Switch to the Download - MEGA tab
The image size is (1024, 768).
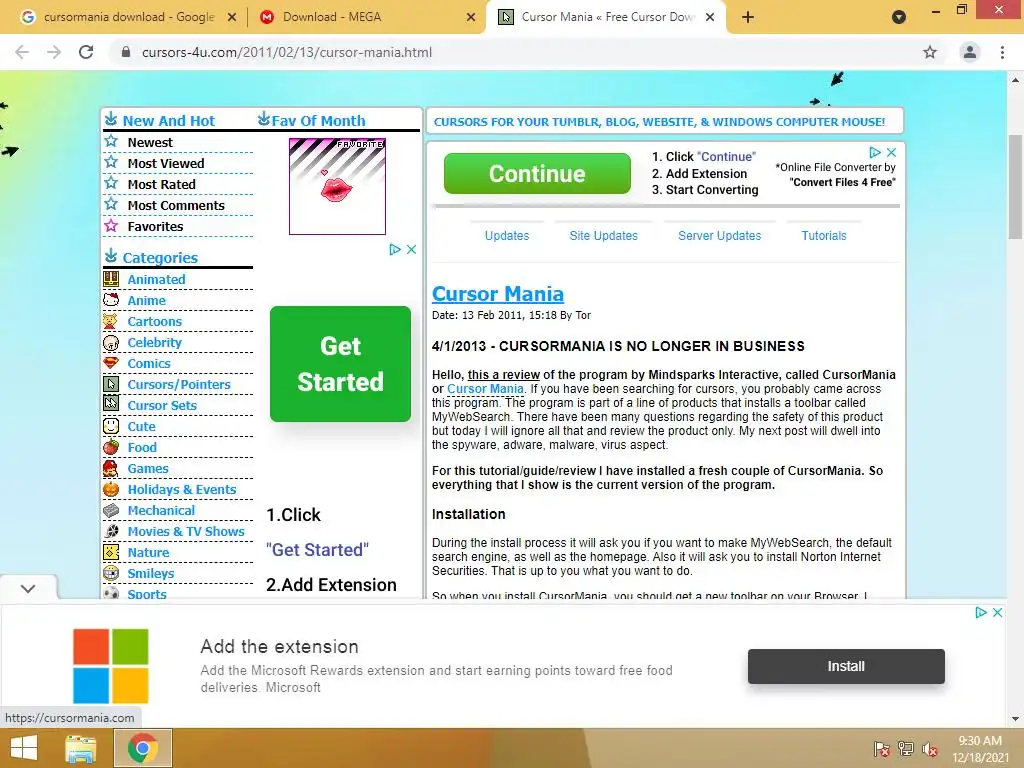366,17
